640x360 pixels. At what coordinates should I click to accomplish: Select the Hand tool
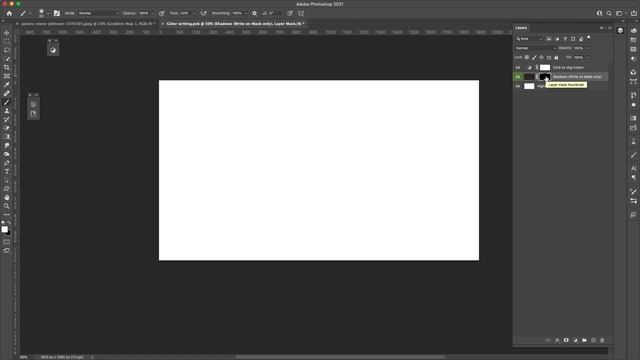coord(7,198)
